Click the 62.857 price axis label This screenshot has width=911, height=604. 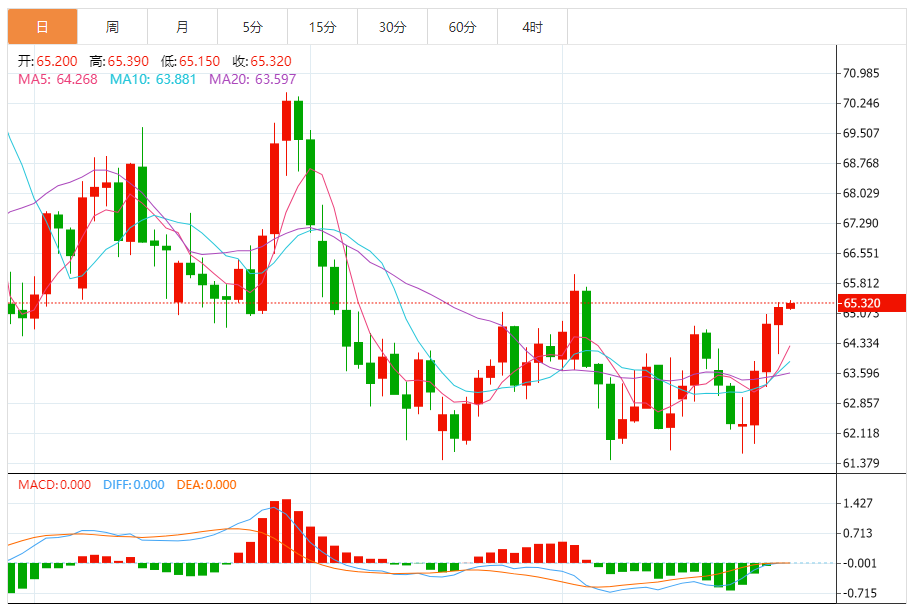[861, 403]
